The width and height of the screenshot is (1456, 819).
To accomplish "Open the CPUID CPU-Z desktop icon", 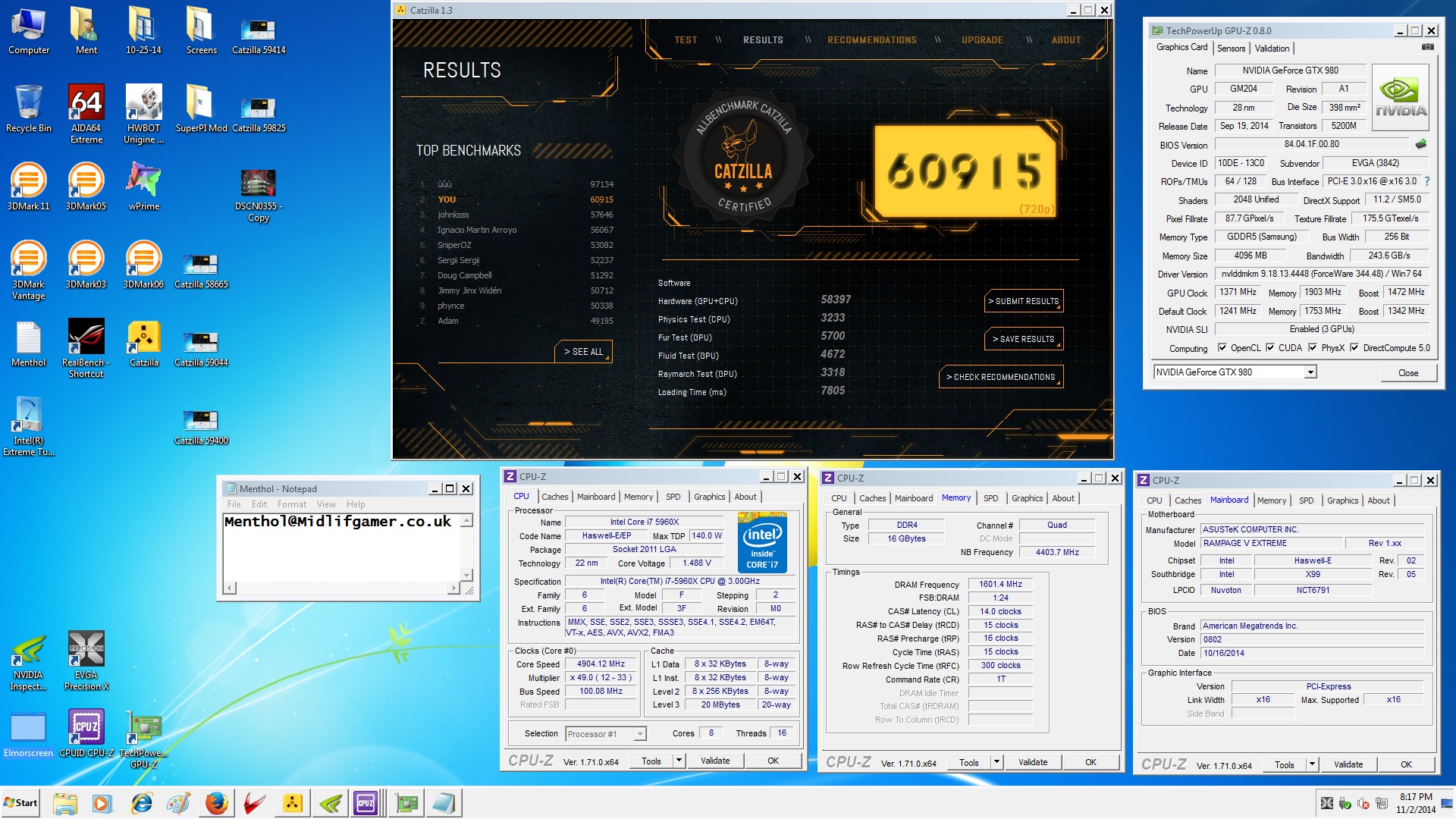I will [86, 733].
